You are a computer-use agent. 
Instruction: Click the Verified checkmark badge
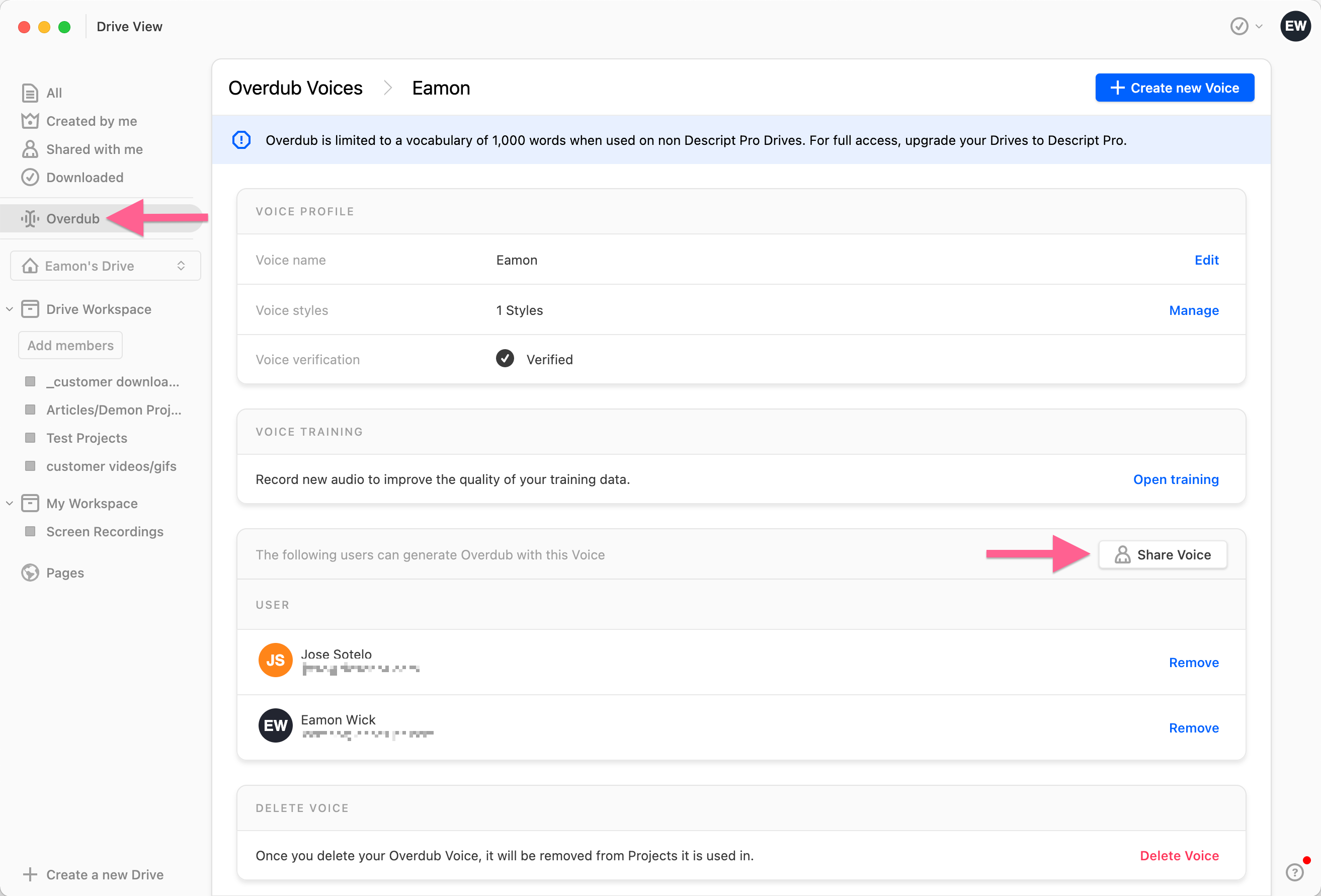tap(505, 359)
